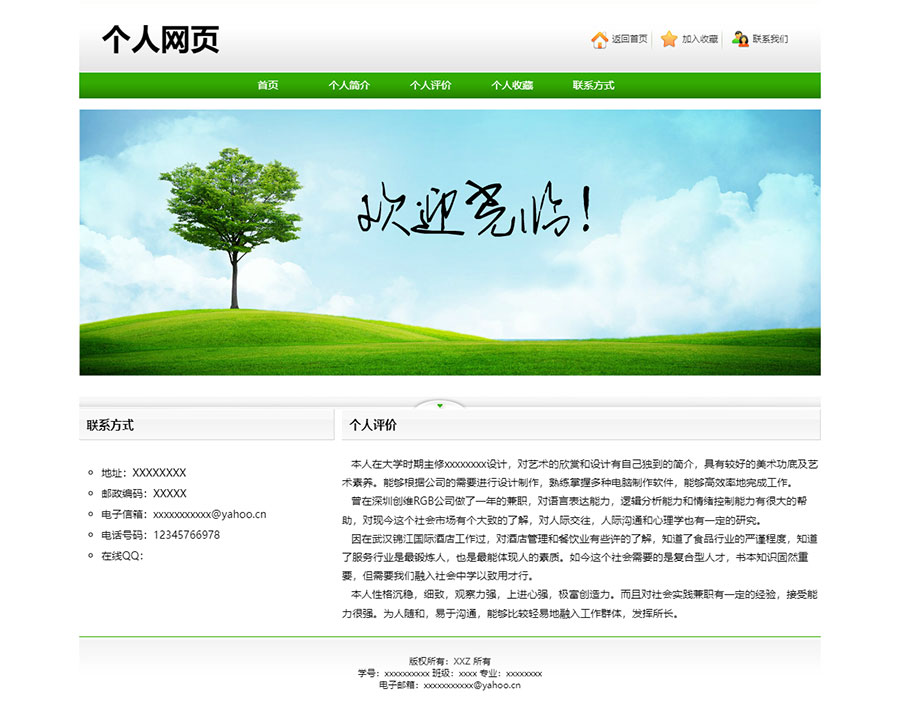This screenshot has width=900, height=703.
Task: Open 联系方式 in the navigation bar
Action: pyautogui.click(x=593, y=86)
